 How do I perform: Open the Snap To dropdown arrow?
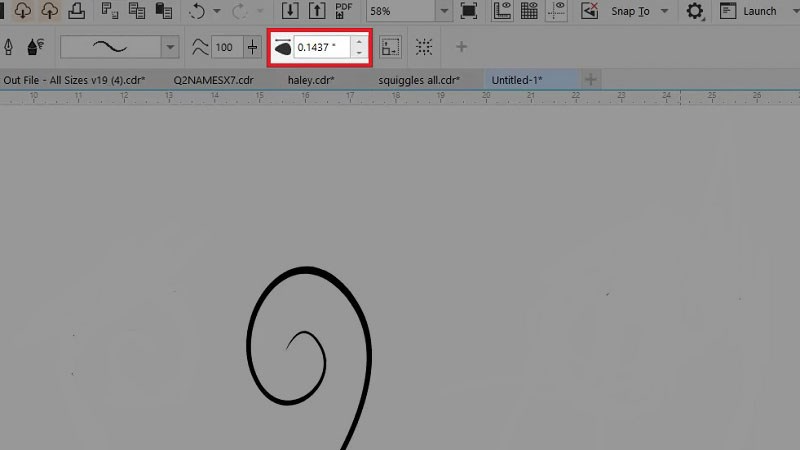[x=664, y=11]
